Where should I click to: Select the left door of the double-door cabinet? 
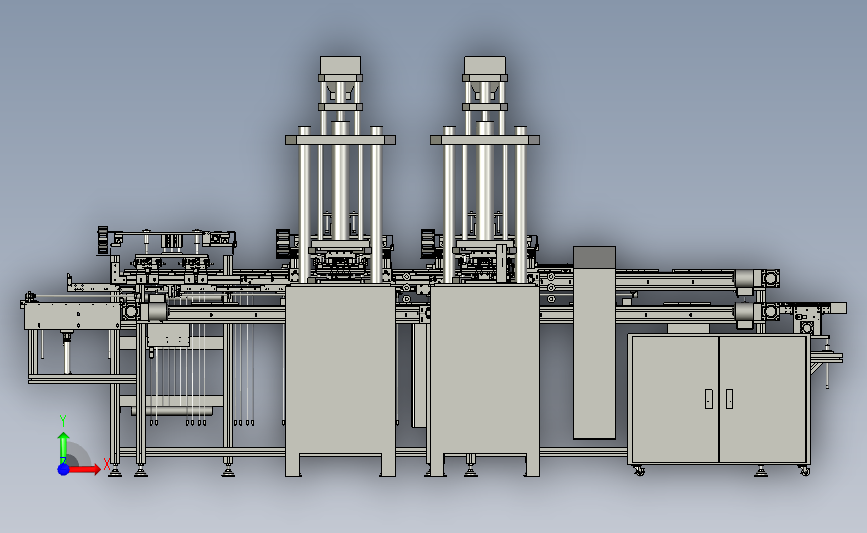[675, 399]
